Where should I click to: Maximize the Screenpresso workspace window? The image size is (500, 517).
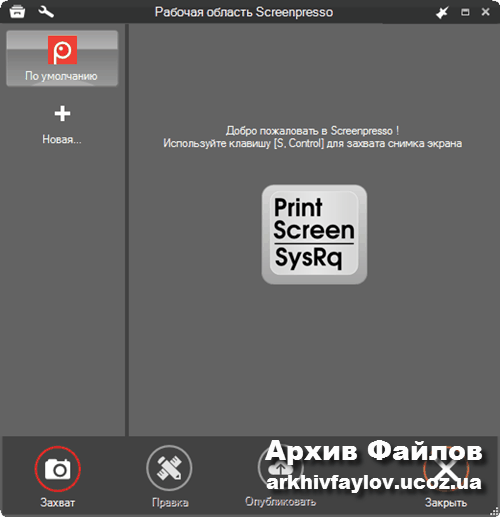465,12
